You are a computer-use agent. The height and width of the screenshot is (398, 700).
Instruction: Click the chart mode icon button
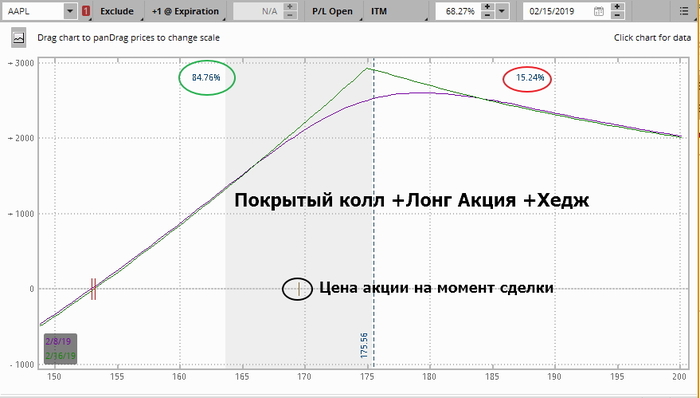click(19, 38)
